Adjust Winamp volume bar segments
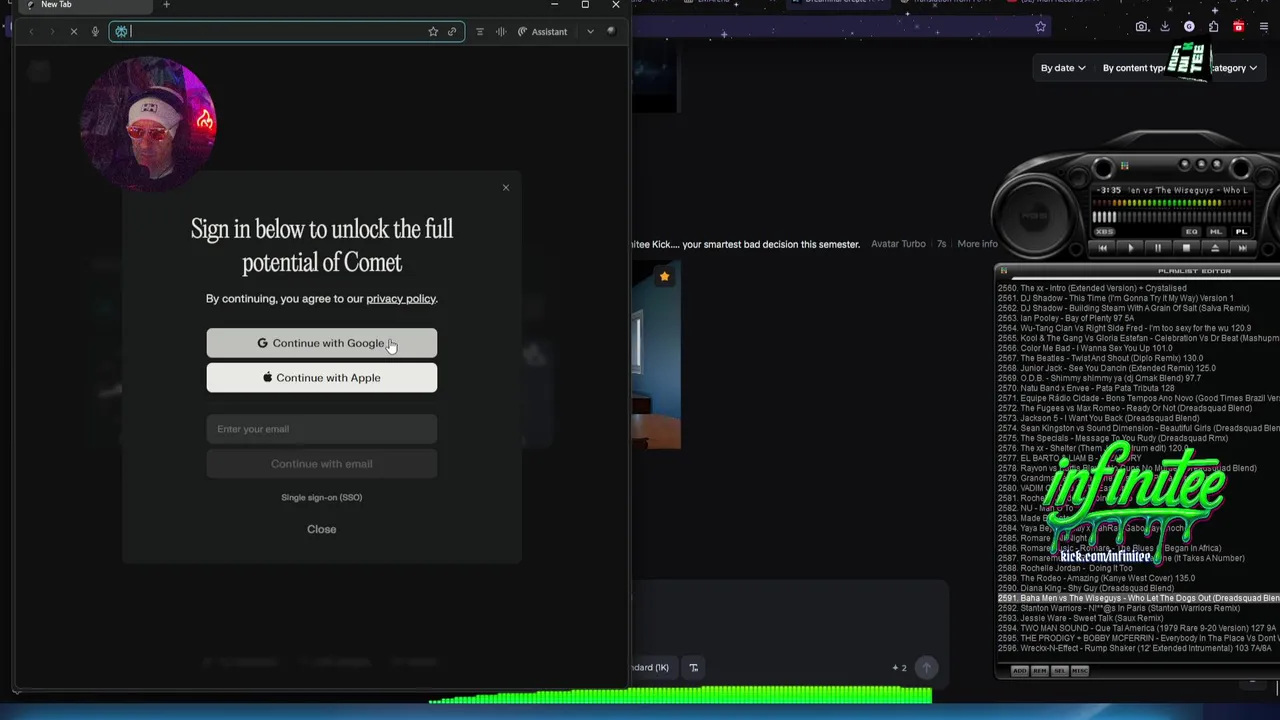This screenshot has width=1280, height=720. point(1172,216)
